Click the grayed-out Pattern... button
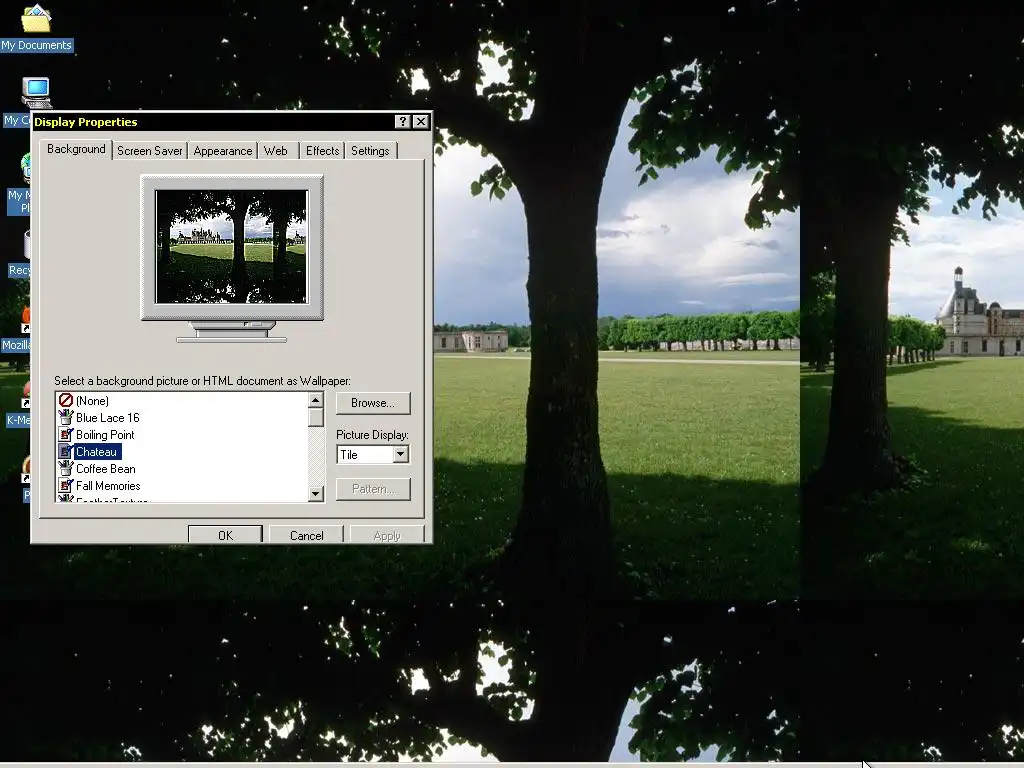 (373, 489)
